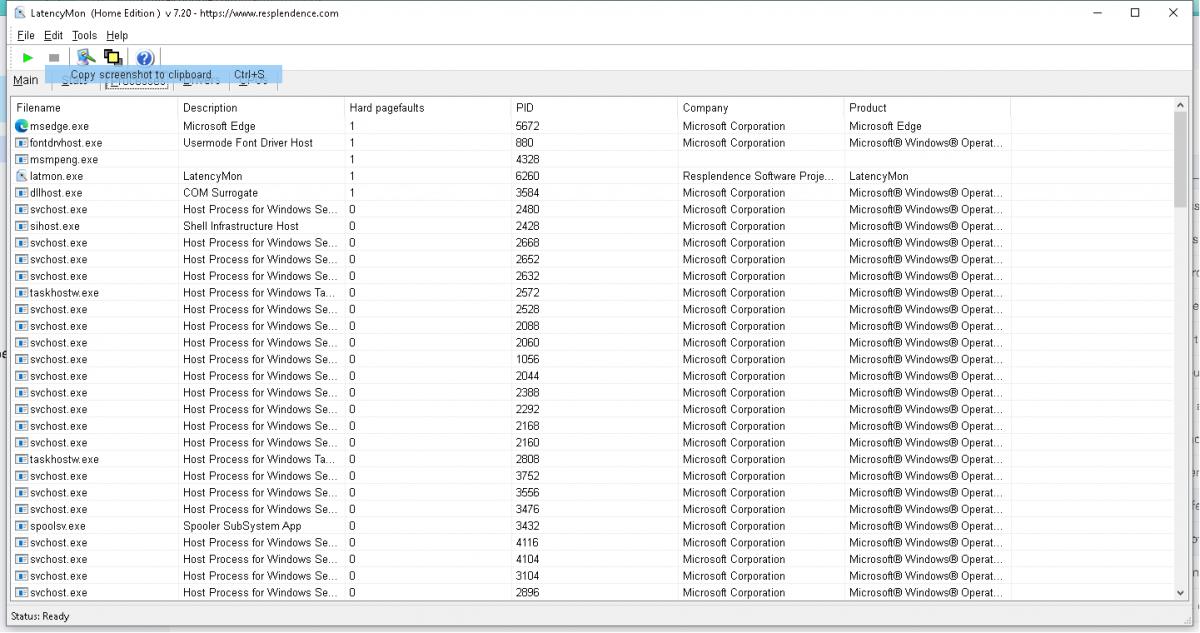Click the "Status: Ready" status bar text
Screen dimensions: 1200x633
(40, 616)
